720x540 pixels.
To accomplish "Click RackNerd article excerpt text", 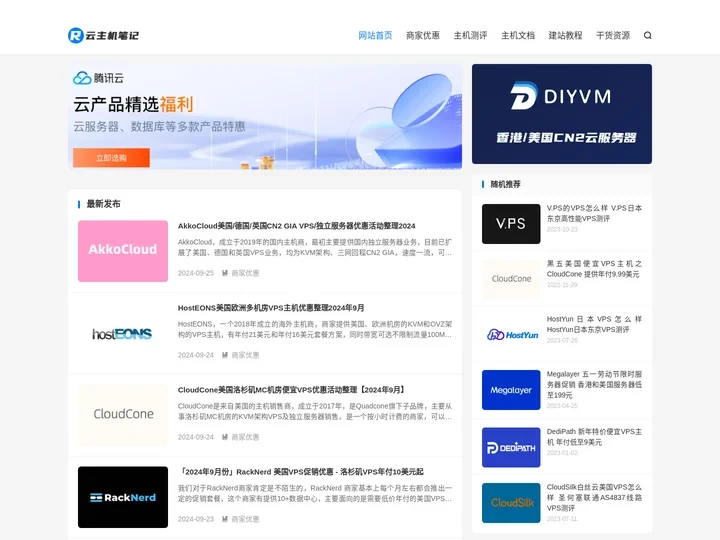I will (x=315, y=493).
